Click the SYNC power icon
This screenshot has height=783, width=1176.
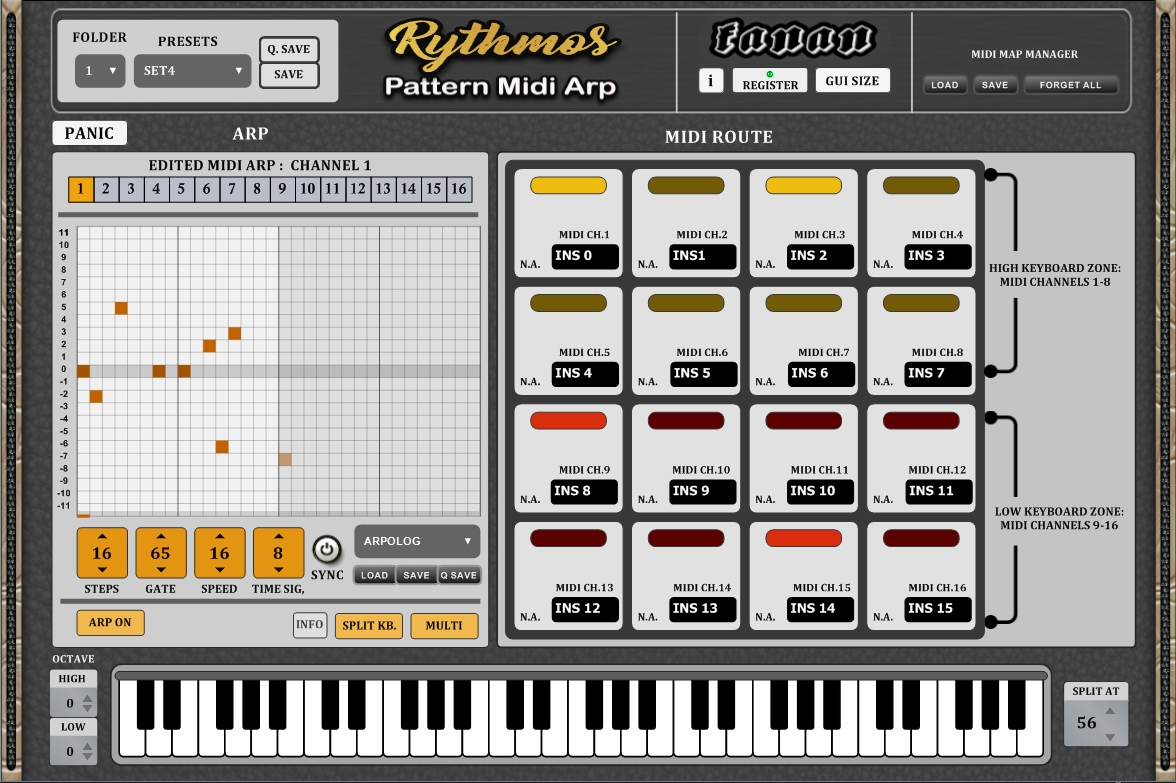click(328, 549)
